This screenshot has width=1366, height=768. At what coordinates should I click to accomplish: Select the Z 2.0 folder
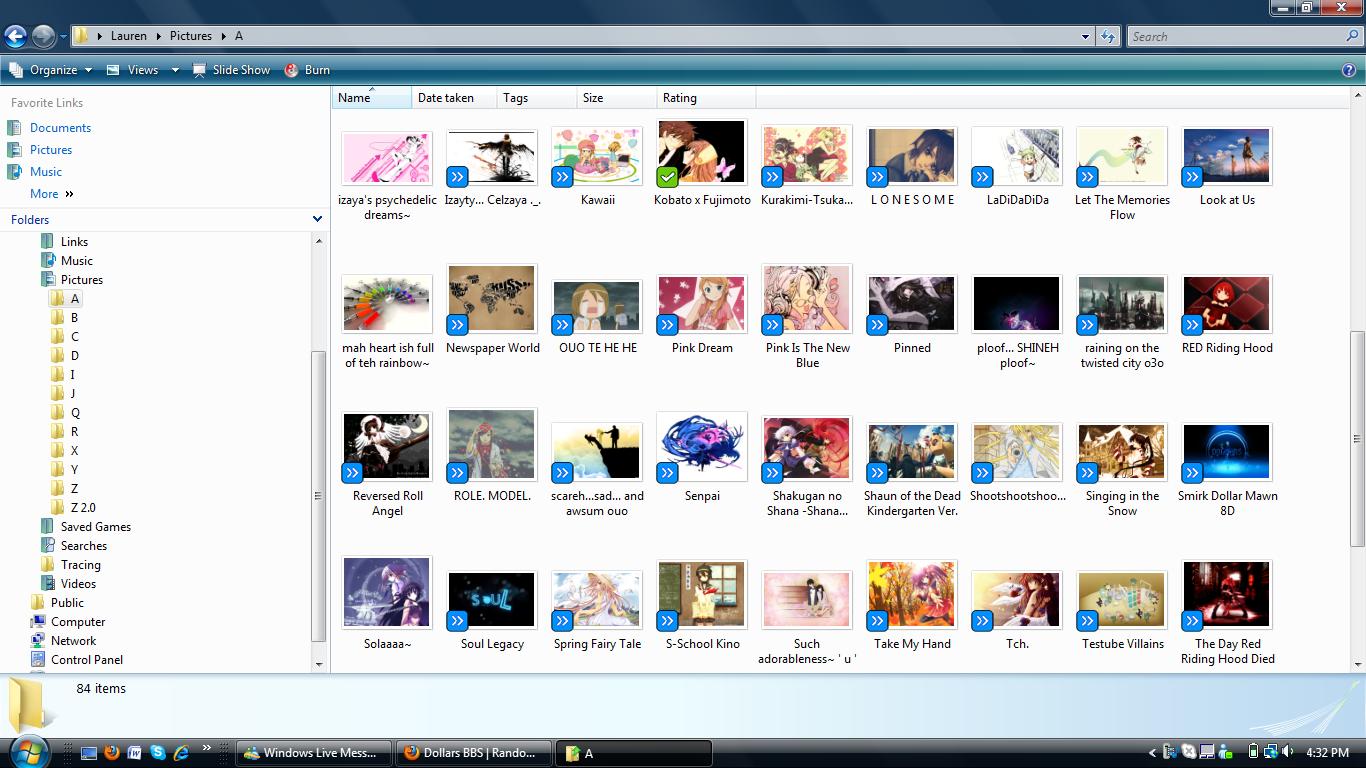[x=82, y=508]
